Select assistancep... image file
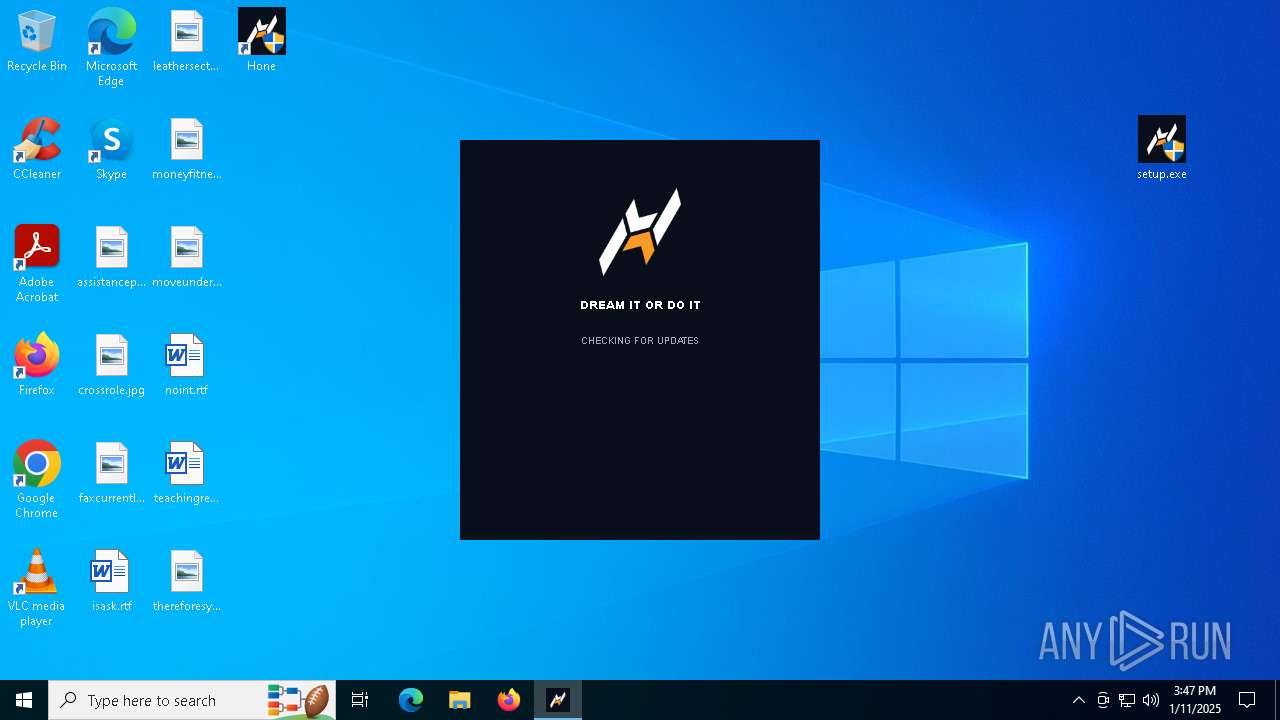 tap(111, 258)
